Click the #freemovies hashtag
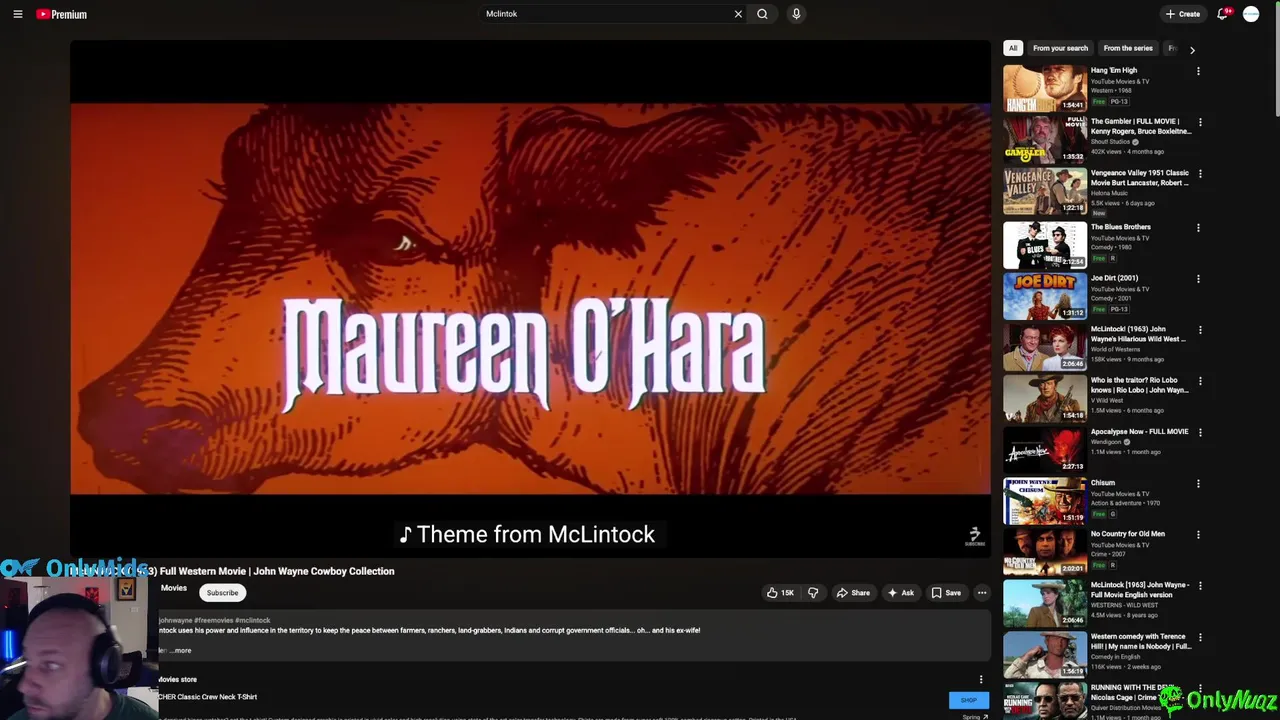Viewport: 1280px width, 720px height. point(213,620)
